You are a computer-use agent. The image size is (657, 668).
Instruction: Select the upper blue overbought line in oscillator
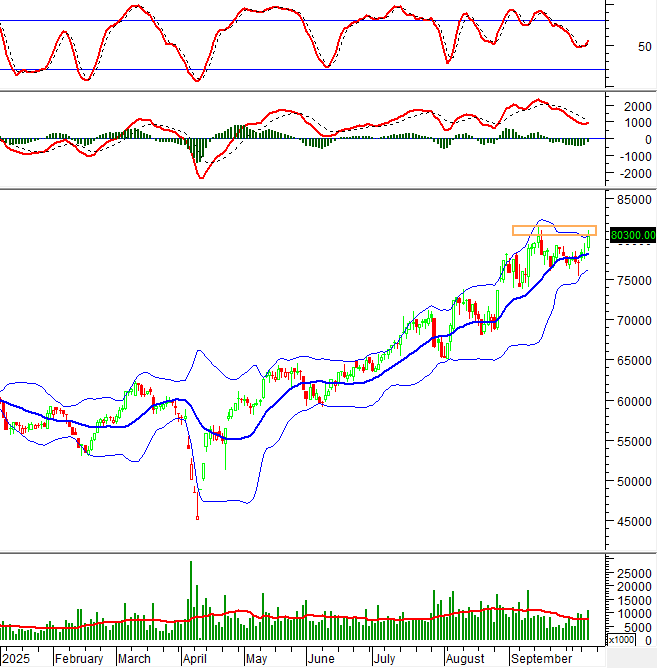coord(300,20)
